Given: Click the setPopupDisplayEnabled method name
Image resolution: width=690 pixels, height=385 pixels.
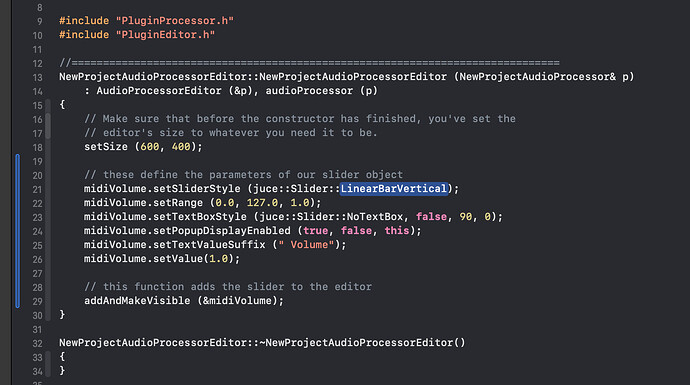Looking at the screenshot, I should [x=222, y=231].
